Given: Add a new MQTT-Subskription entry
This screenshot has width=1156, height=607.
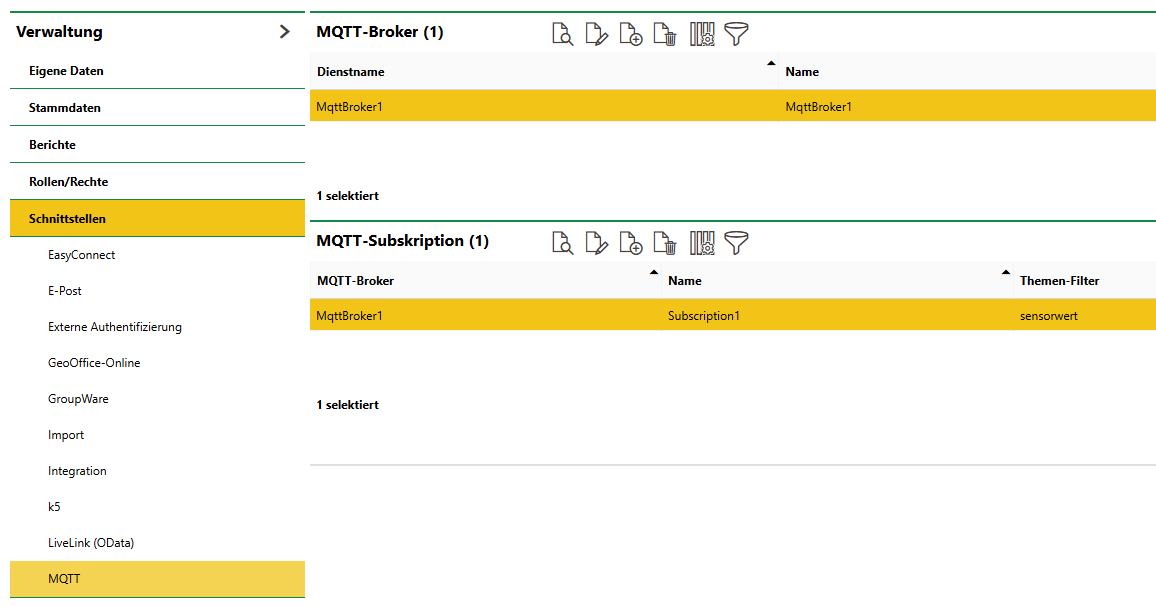Looking at the screenshot, I should (630, 243).
